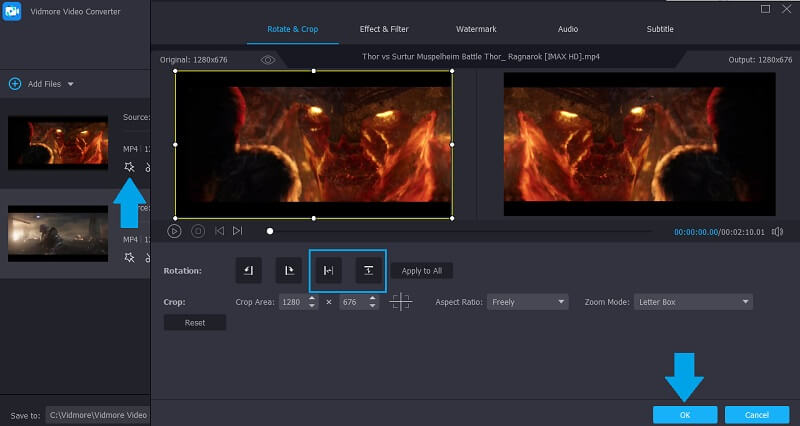Click the Apply to All button
Viewport: 800px width, 426px height.
422,270
